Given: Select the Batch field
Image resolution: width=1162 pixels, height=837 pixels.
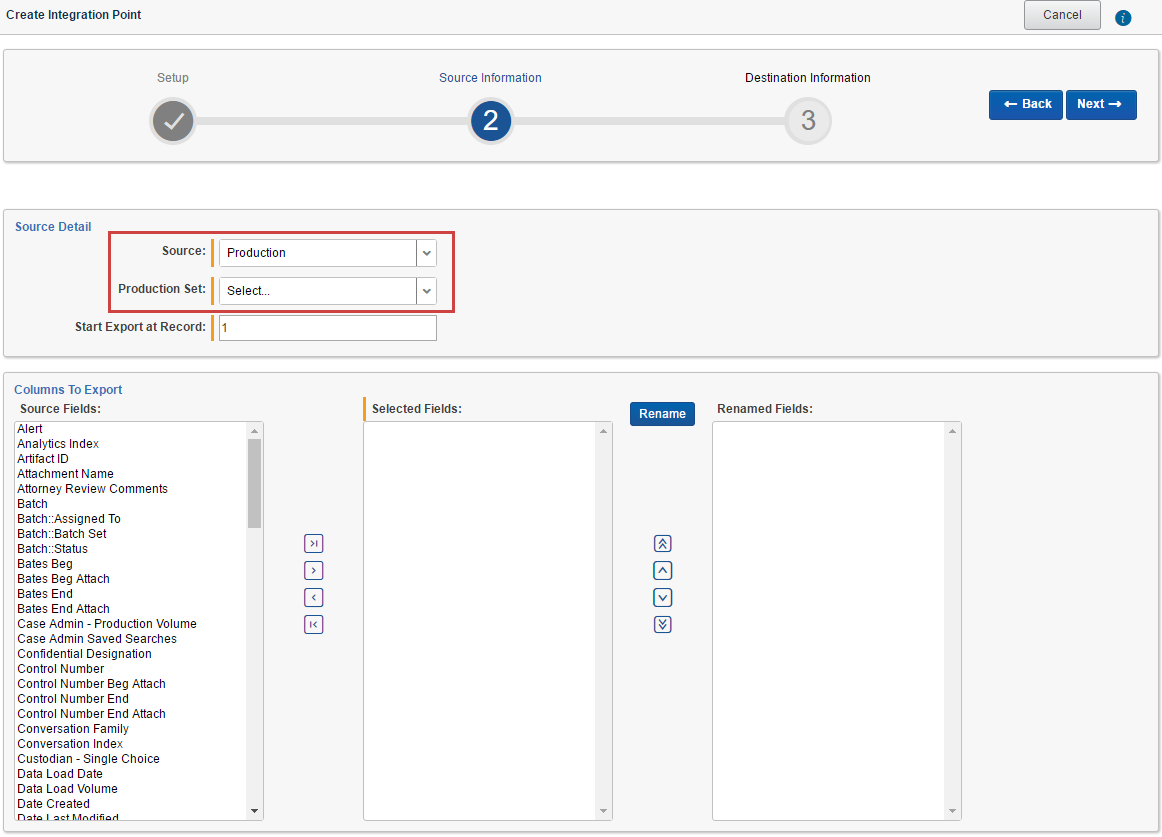Looking at the screenshot, I should 33,503.
